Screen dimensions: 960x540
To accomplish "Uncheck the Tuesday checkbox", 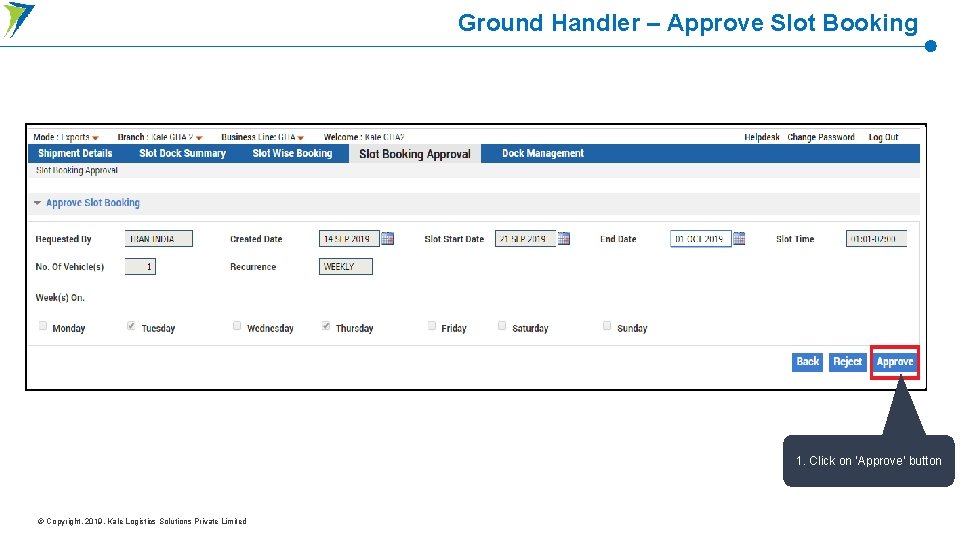I will coord(131,326).
